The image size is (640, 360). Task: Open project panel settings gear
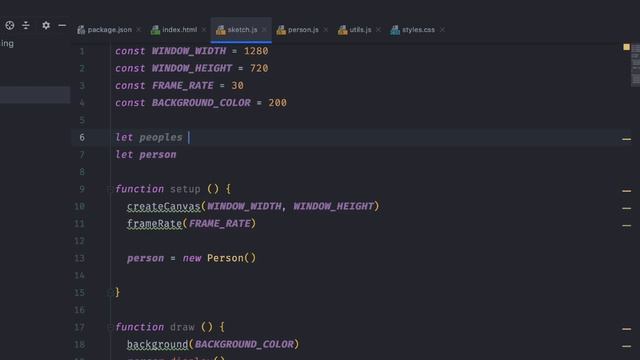point(46,25)
